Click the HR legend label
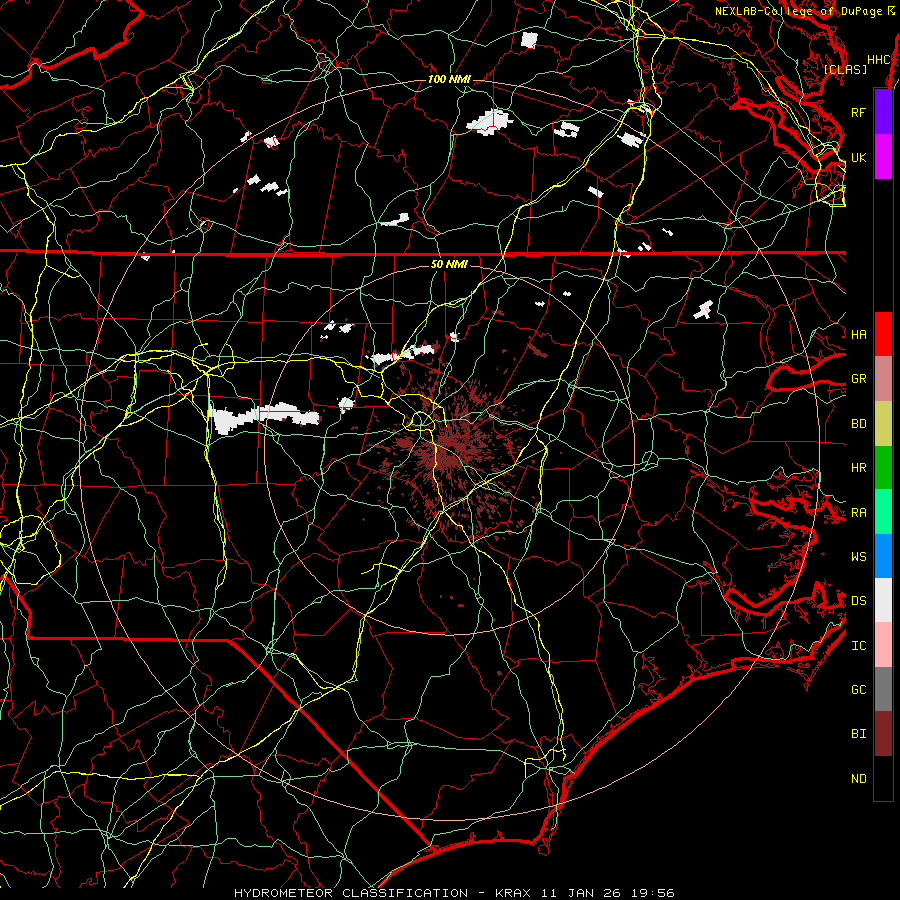Viewport: 900px width, 900px height. click(x=858, y=468)
